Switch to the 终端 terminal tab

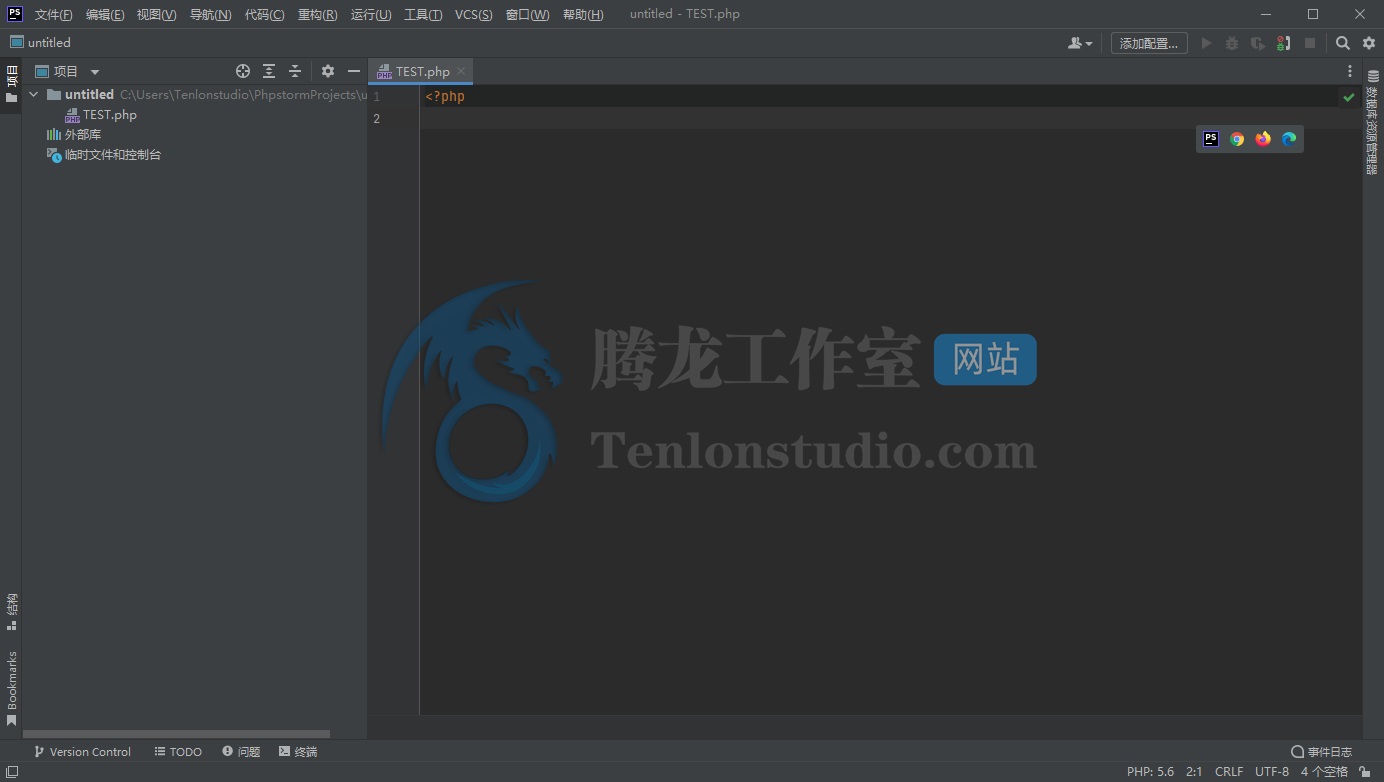tap(298, 751)
